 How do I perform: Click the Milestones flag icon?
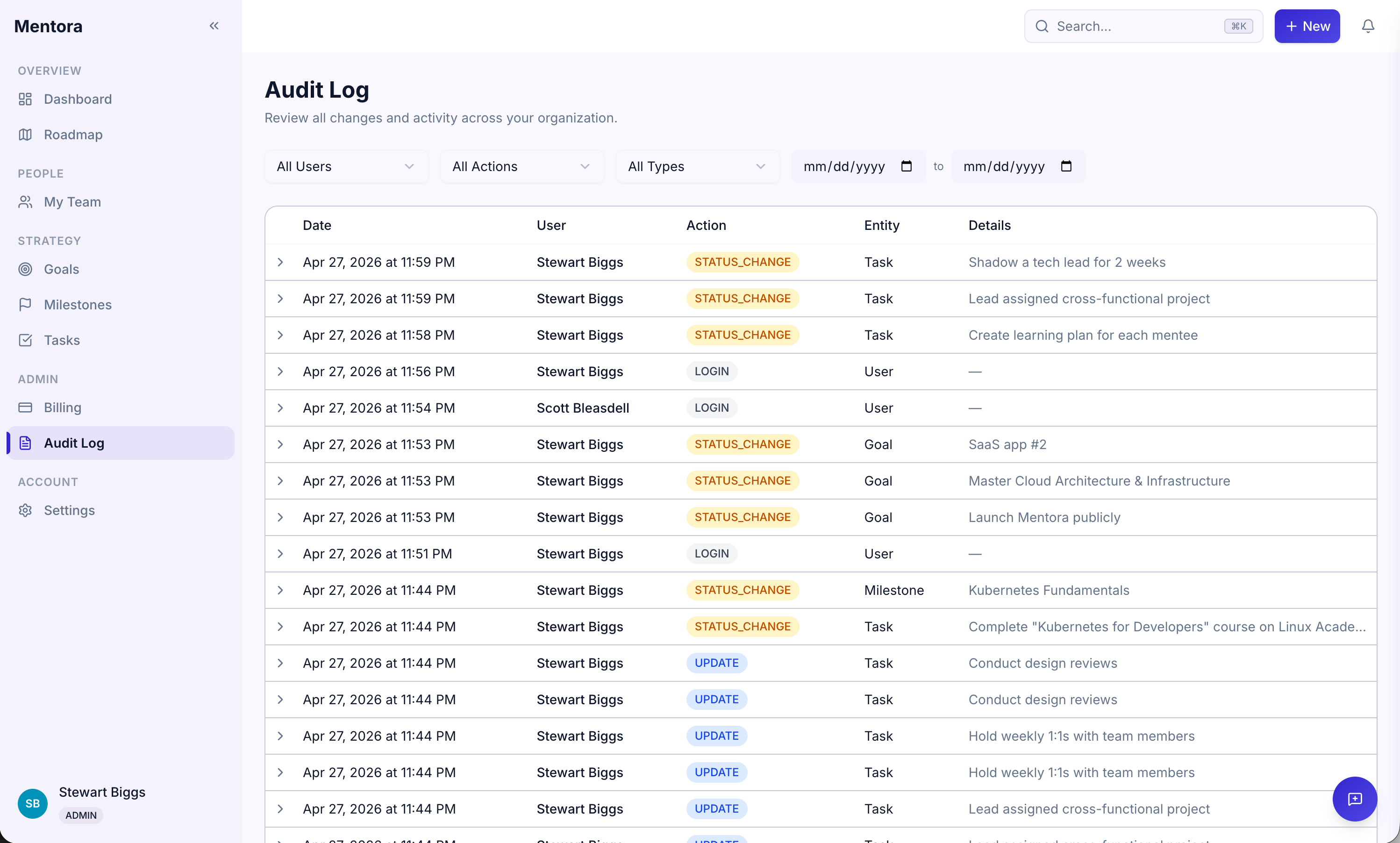coord(25,305)
